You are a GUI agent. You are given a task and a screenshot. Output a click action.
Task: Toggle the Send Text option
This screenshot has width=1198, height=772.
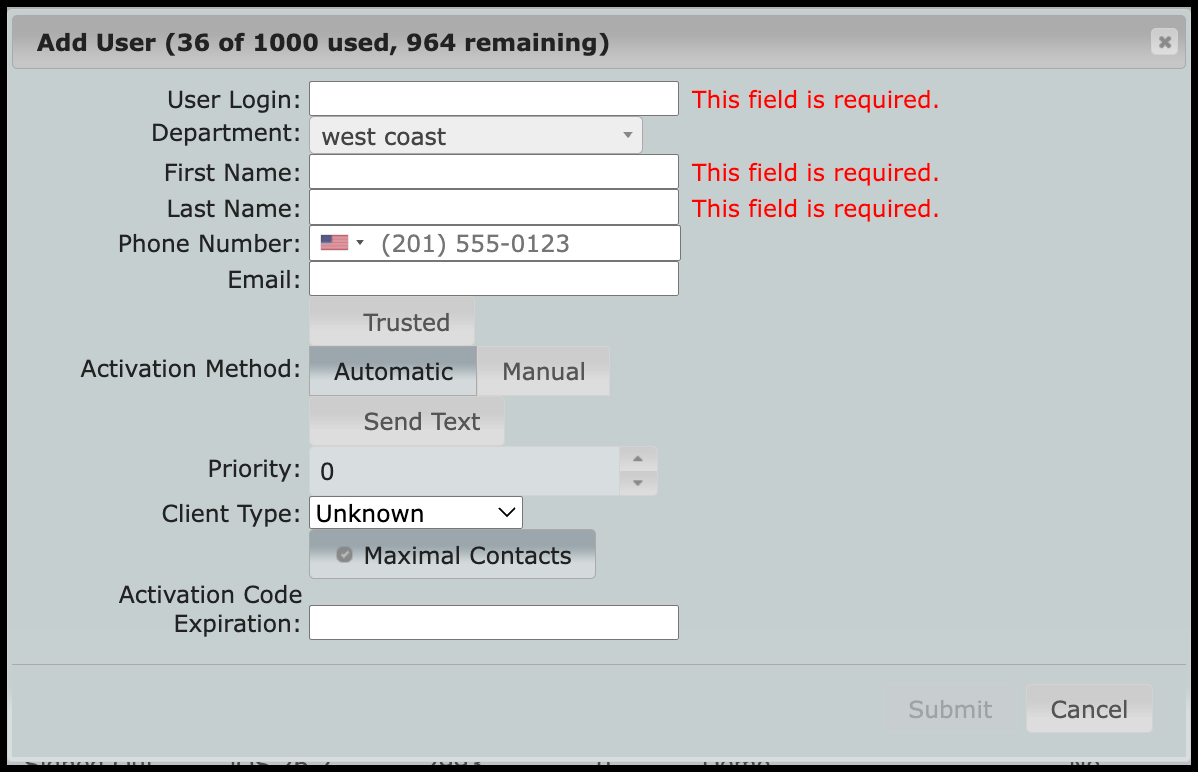coord(407,422)
